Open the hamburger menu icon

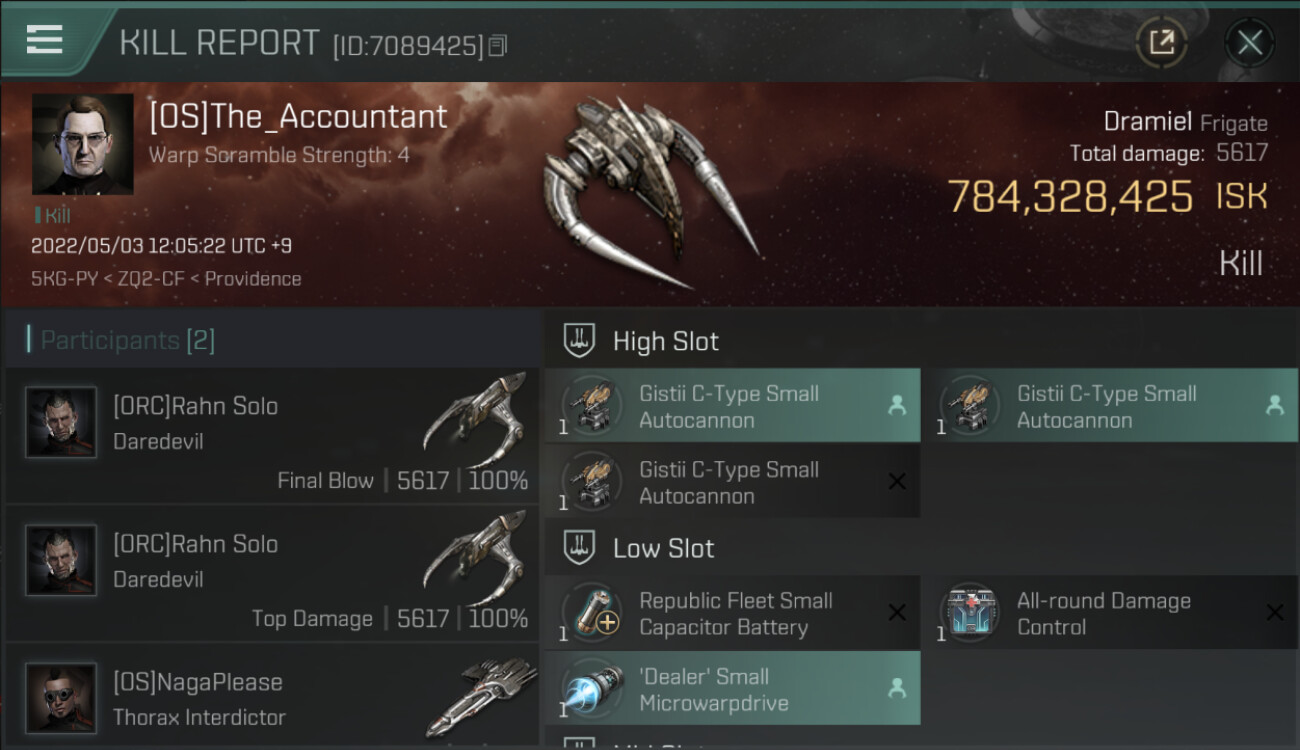pos(44,39)
